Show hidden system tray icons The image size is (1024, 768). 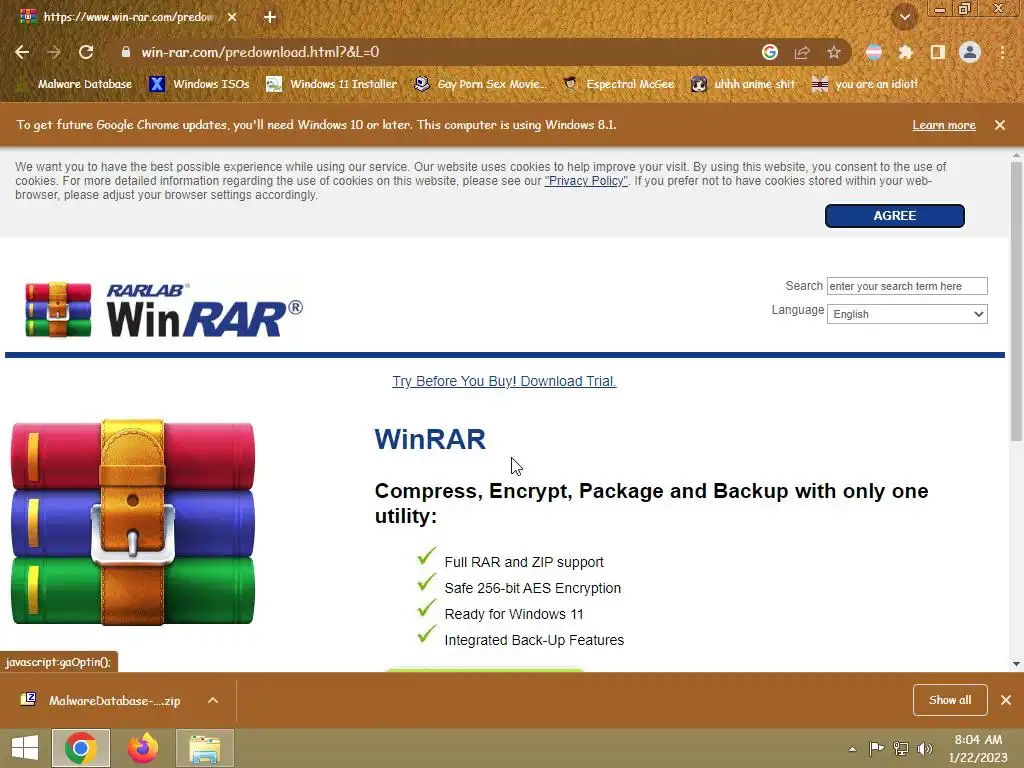click(852, 749)
